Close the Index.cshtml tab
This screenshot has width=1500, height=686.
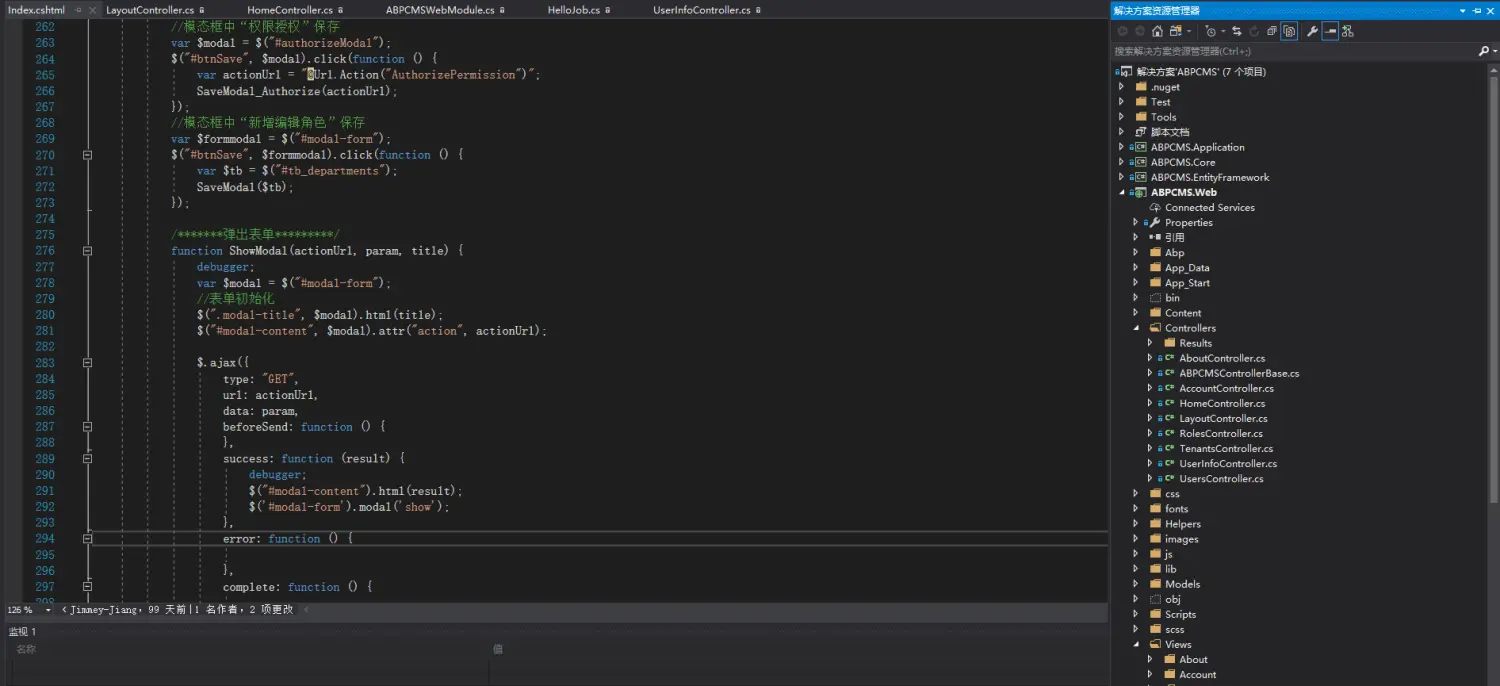93,10
